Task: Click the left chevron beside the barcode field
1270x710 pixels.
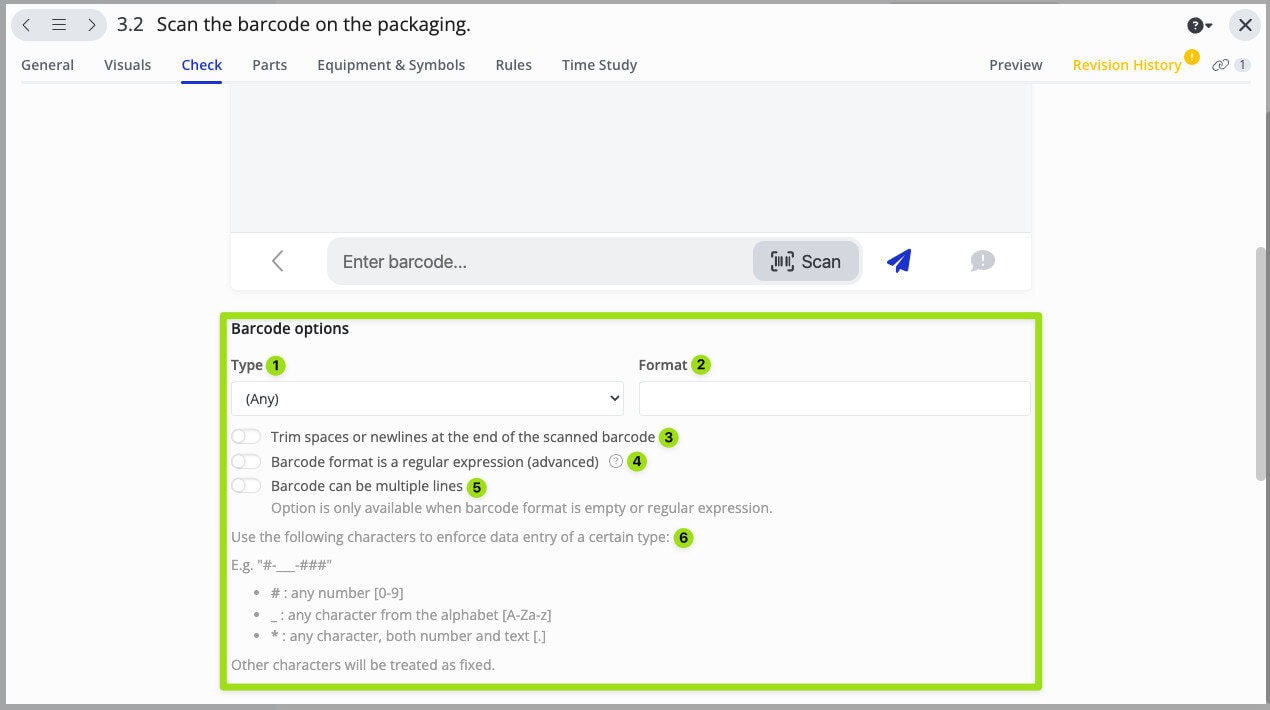Action: pos(277,261)
